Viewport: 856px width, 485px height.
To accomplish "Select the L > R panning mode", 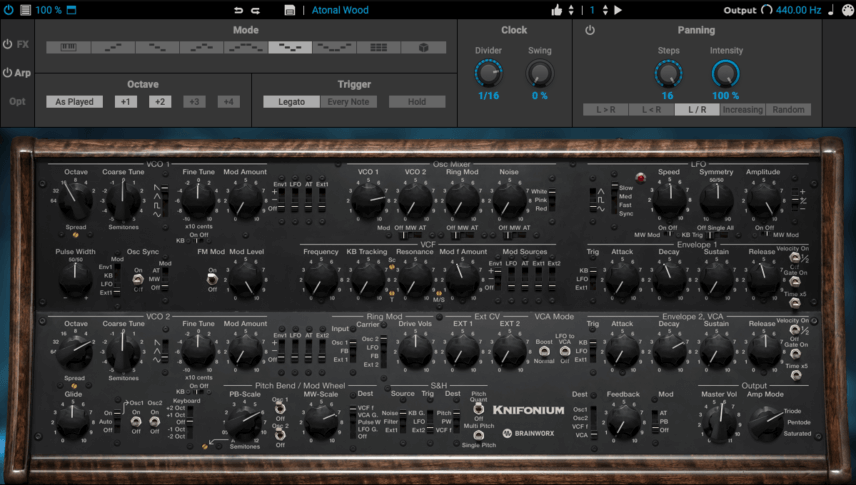I will [605, 109].
